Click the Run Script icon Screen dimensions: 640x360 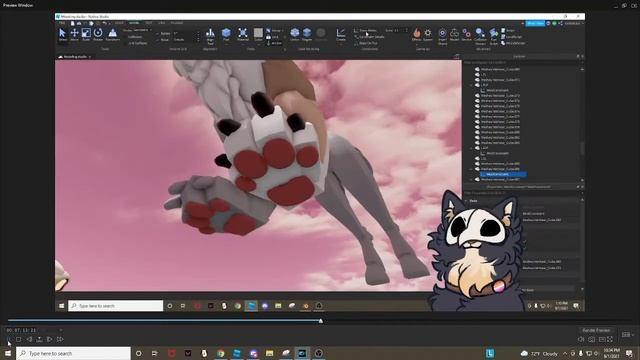(x=493, y=36)
